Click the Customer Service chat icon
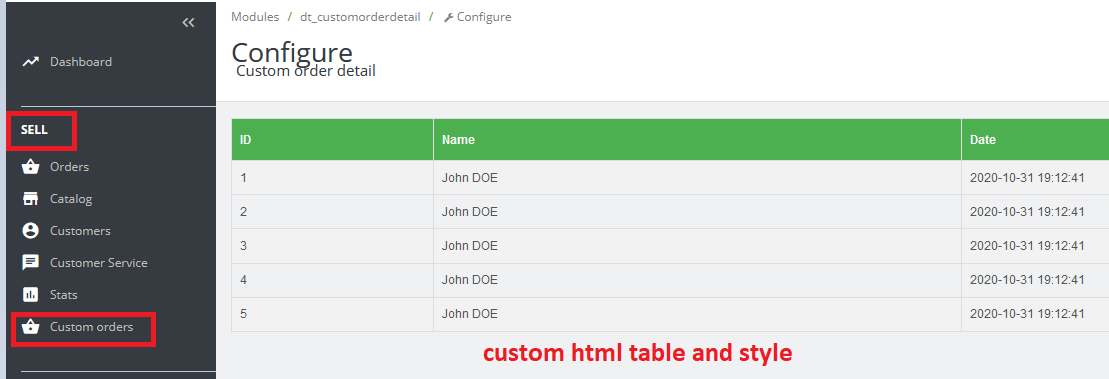The image size is (1109, 379). (30, 263)
